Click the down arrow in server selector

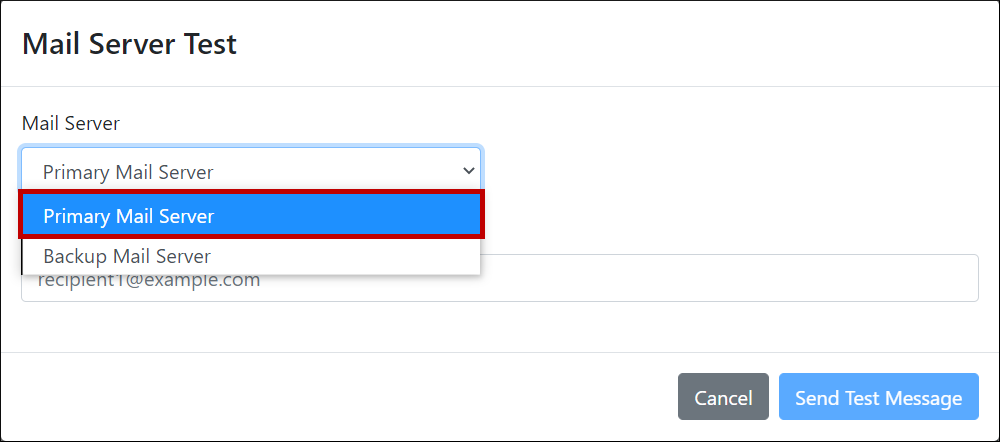click(x=468, y=170)
